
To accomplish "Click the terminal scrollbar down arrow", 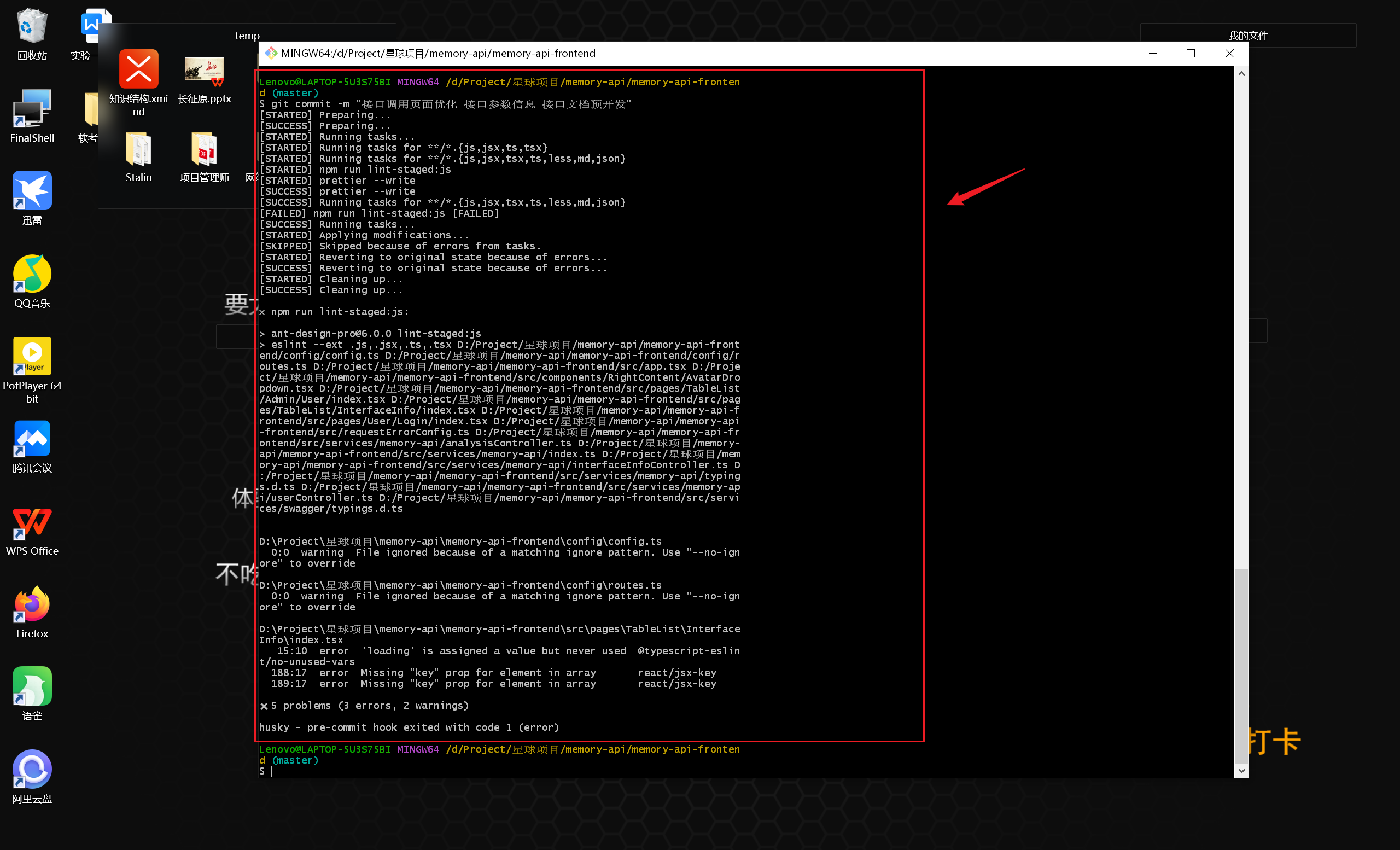I will pos(1241,771).
